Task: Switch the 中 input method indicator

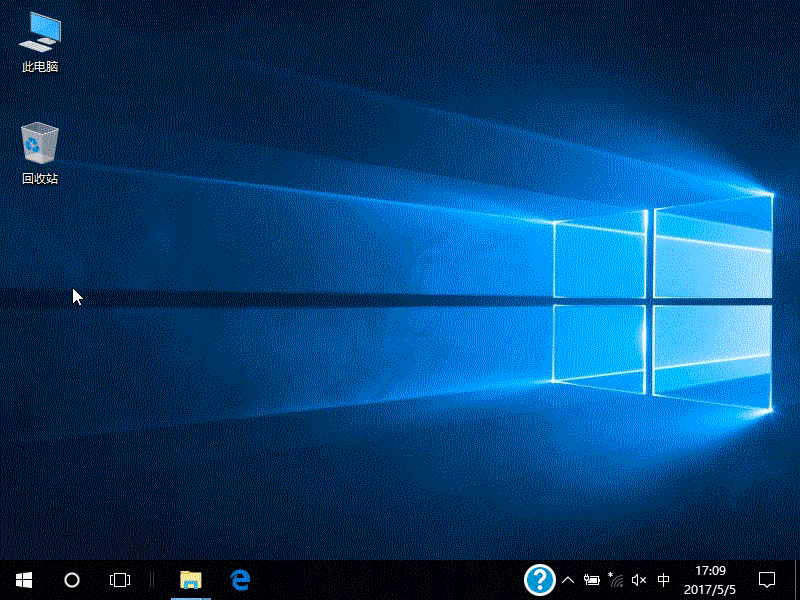Action: [x=663, y=580]
